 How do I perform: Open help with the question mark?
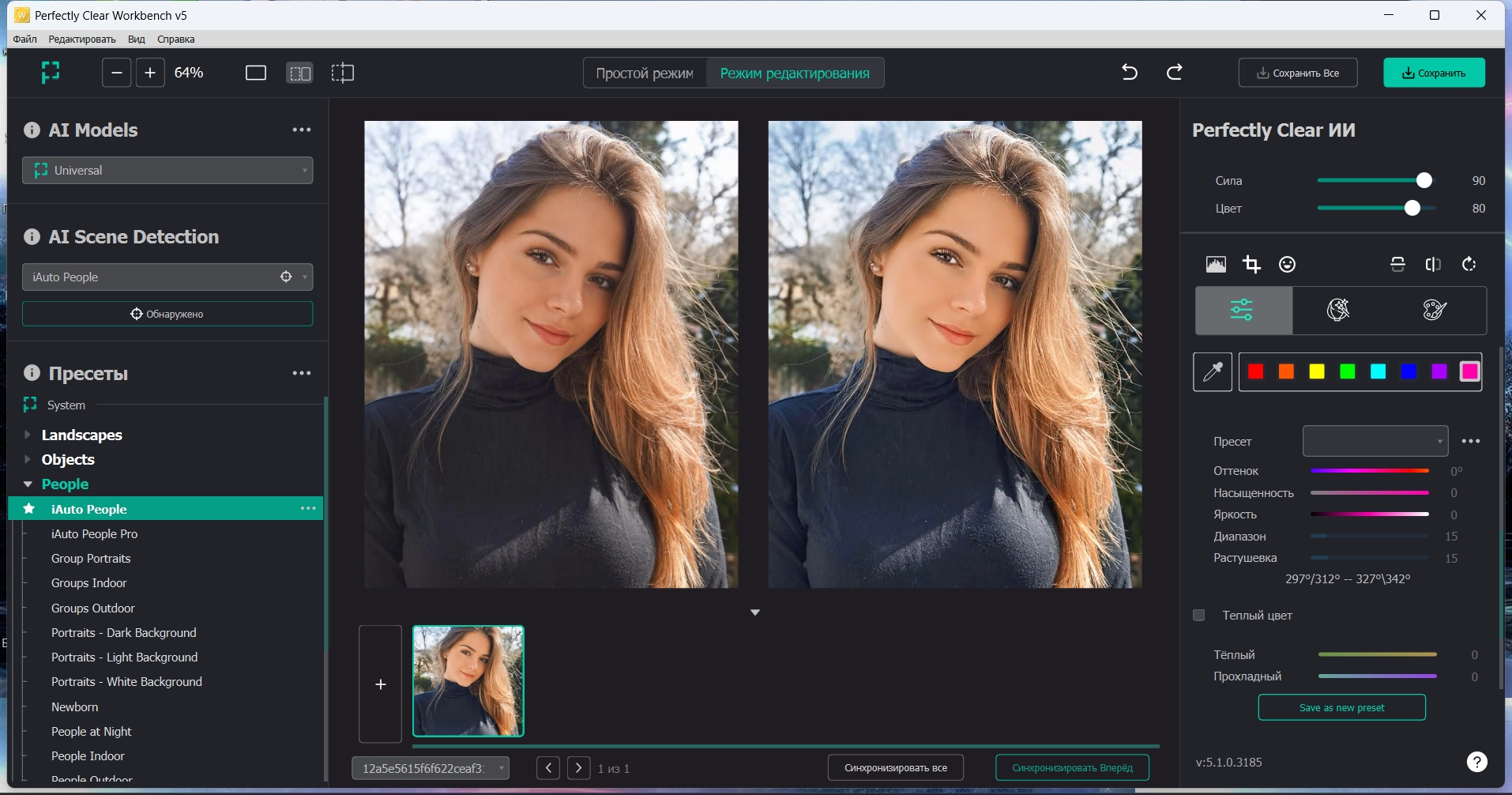(1477, 762)
